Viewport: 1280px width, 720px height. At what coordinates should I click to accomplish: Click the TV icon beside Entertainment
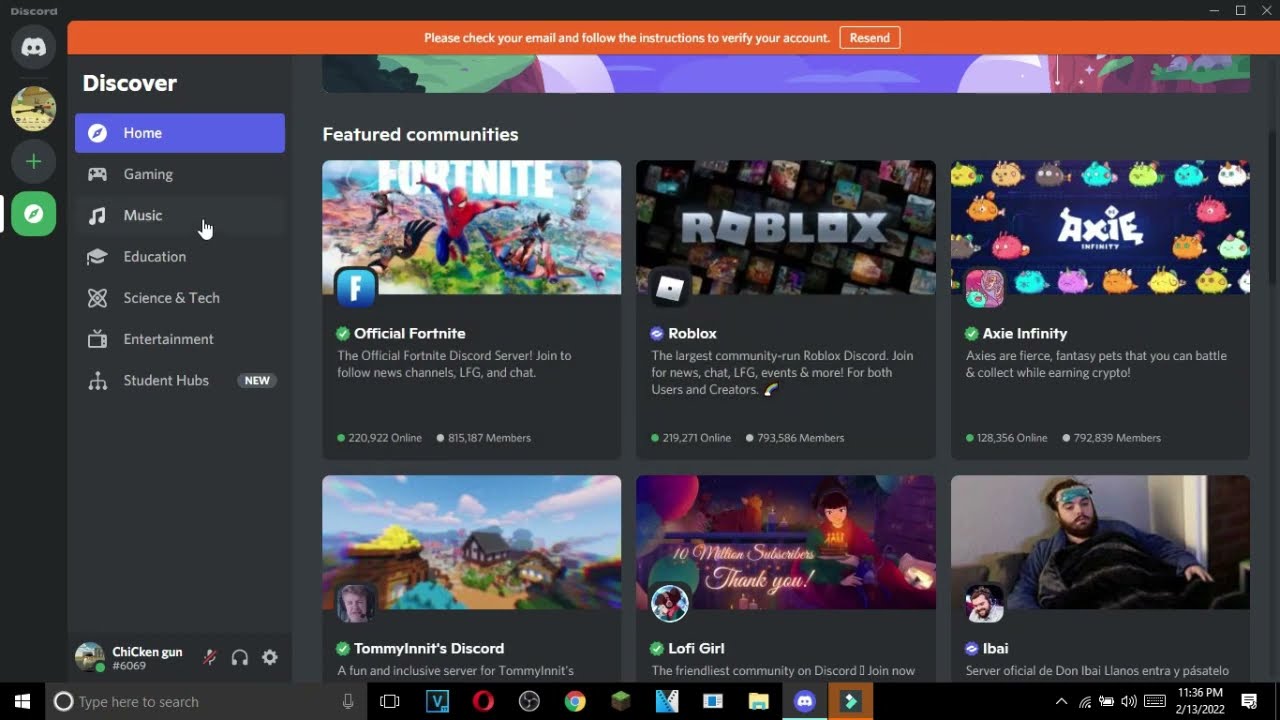click(97, 339)
